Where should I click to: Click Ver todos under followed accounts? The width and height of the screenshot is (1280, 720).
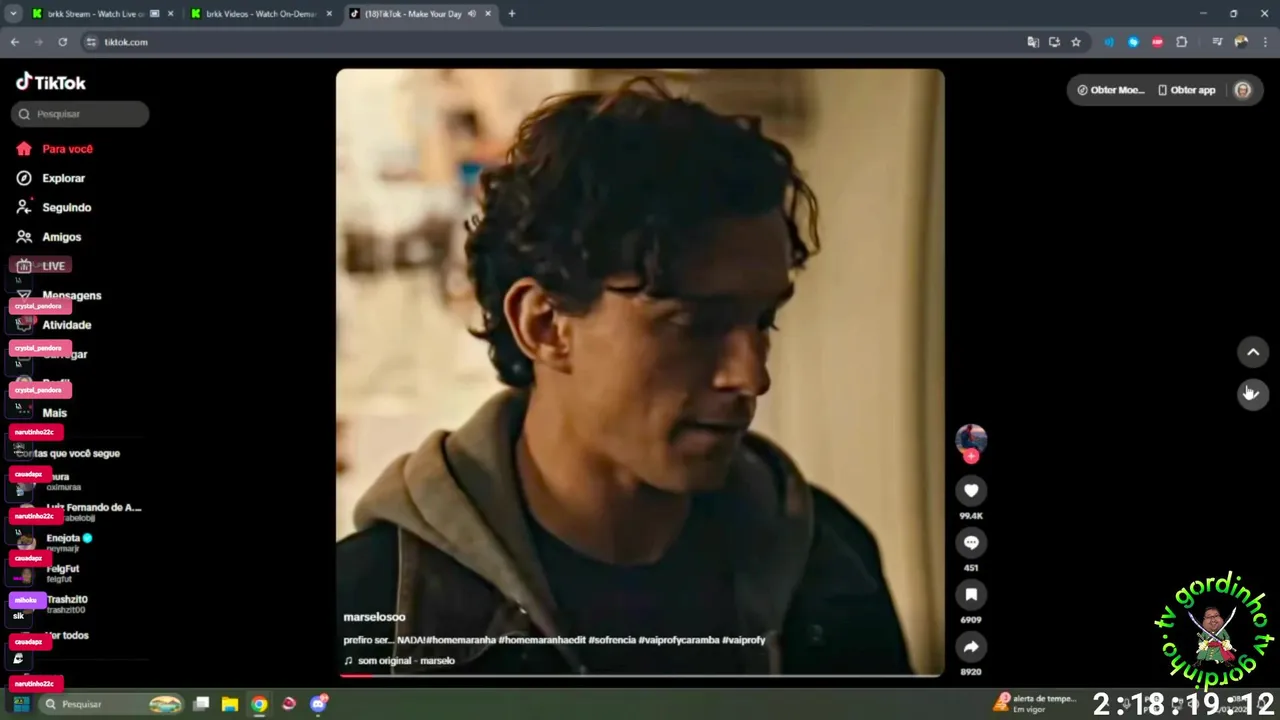pyautogui.click(x=68, y=636)
